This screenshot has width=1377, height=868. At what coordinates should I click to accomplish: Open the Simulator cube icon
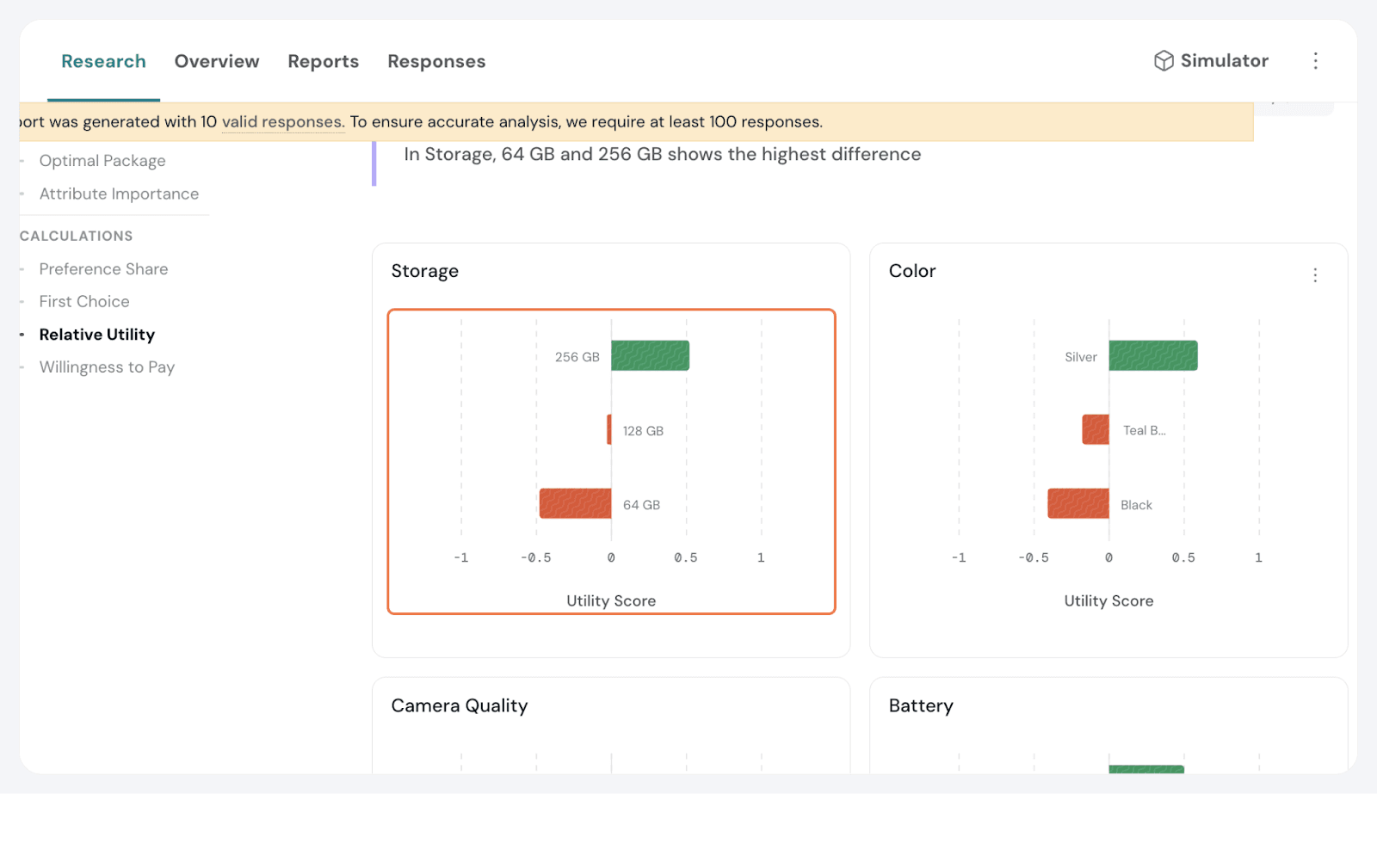click(1164, 61)
